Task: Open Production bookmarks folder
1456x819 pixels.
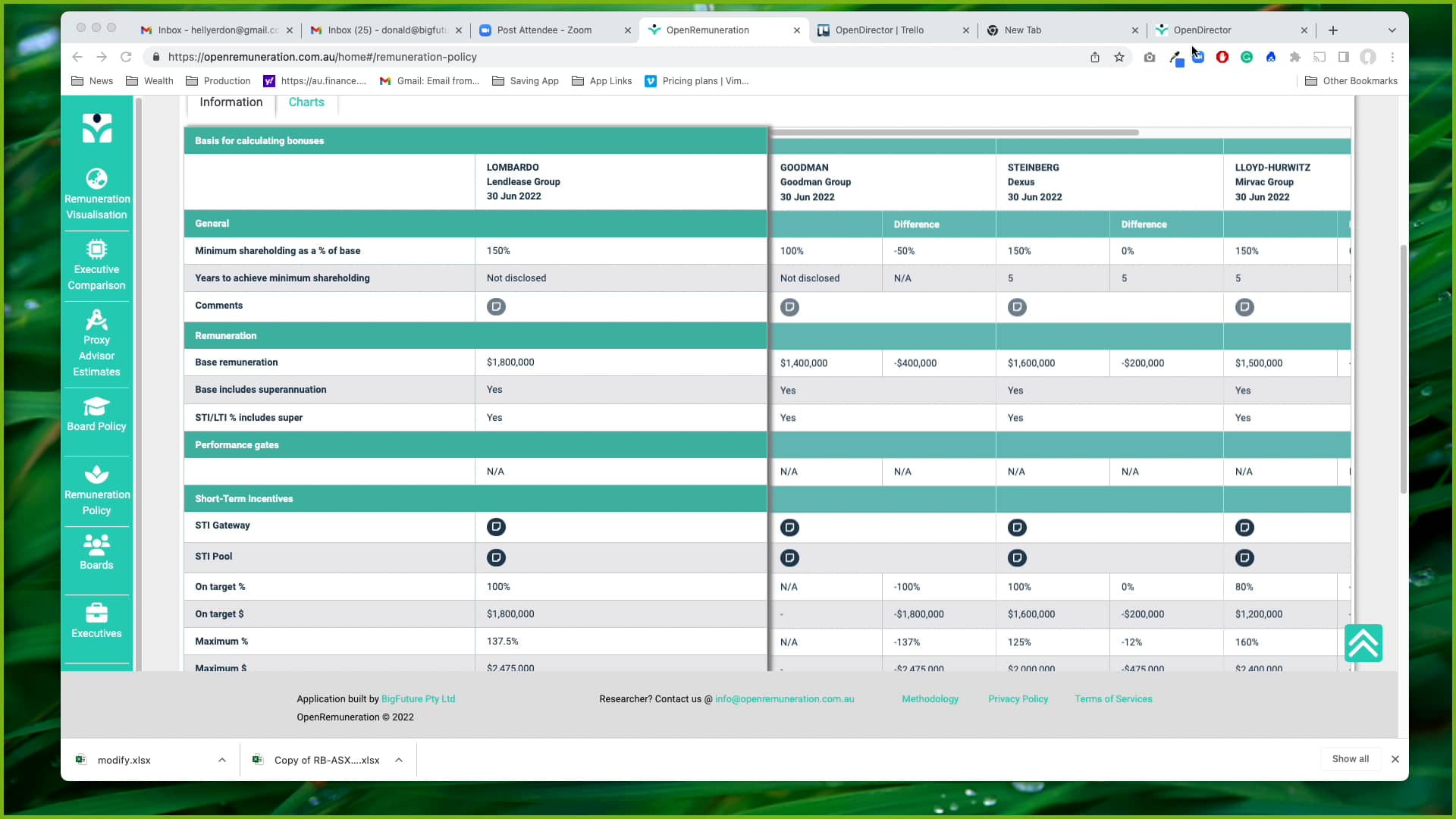Action: click(x=218, y=81)
